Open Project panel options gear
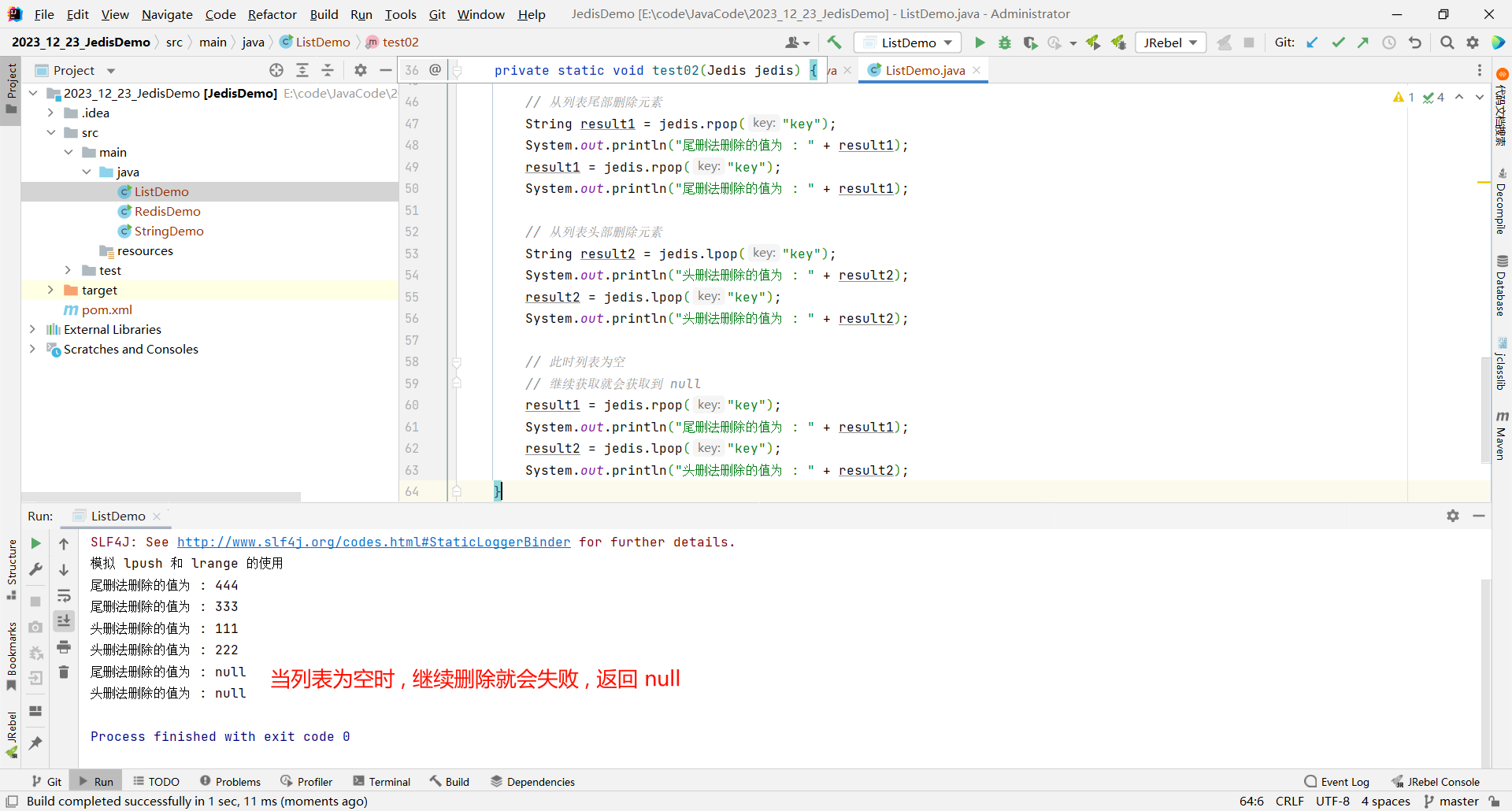 [361, 70]
